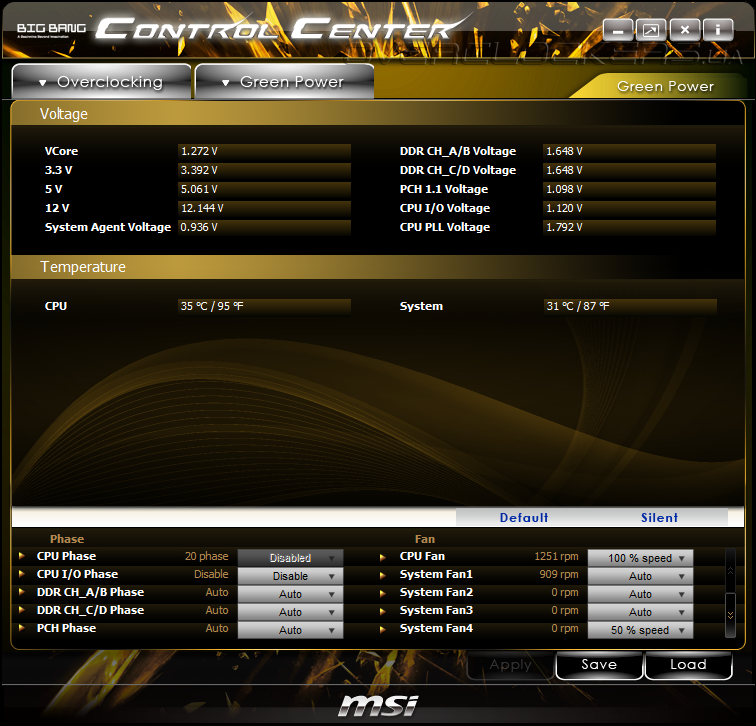756x726 pixels.
Task: Expand the System Fan2 row arrow
Action: pyautogui.click(x=383, y=593)
